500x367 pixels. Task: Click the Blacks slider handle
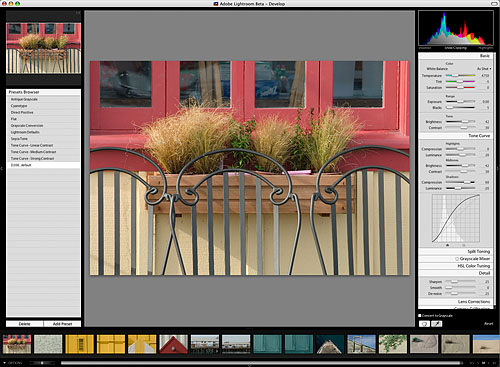449,108
